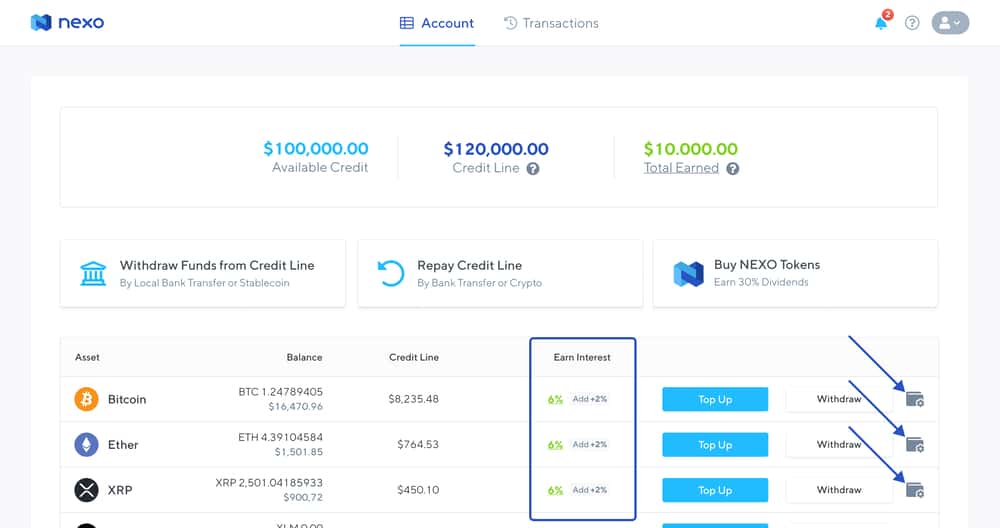
Task: Click the Bitcoin asset name
Action: pyautogui.click(x=127, y=399)
